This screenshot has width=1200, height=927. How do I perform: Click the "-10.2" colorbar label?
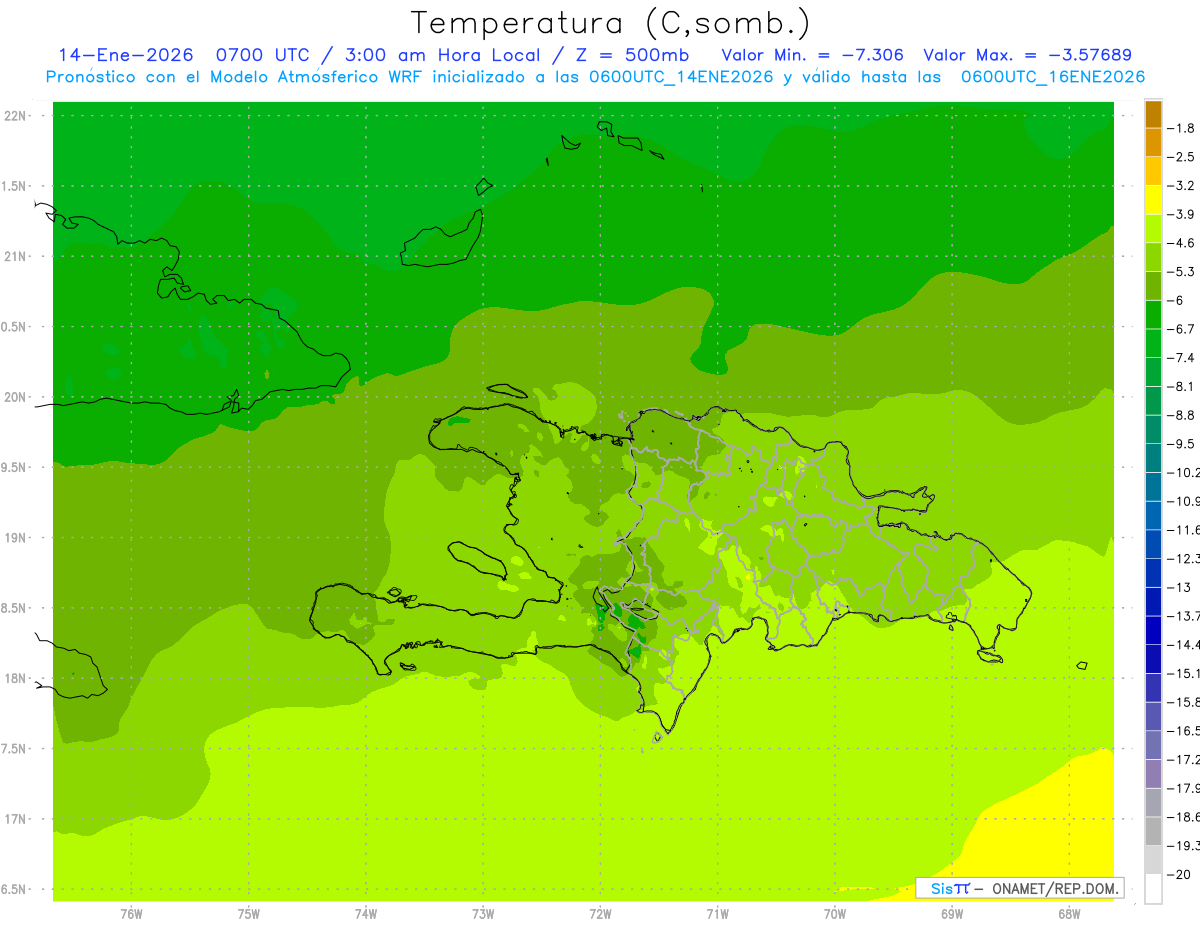pyautogui.click(x=1183, y=472)
